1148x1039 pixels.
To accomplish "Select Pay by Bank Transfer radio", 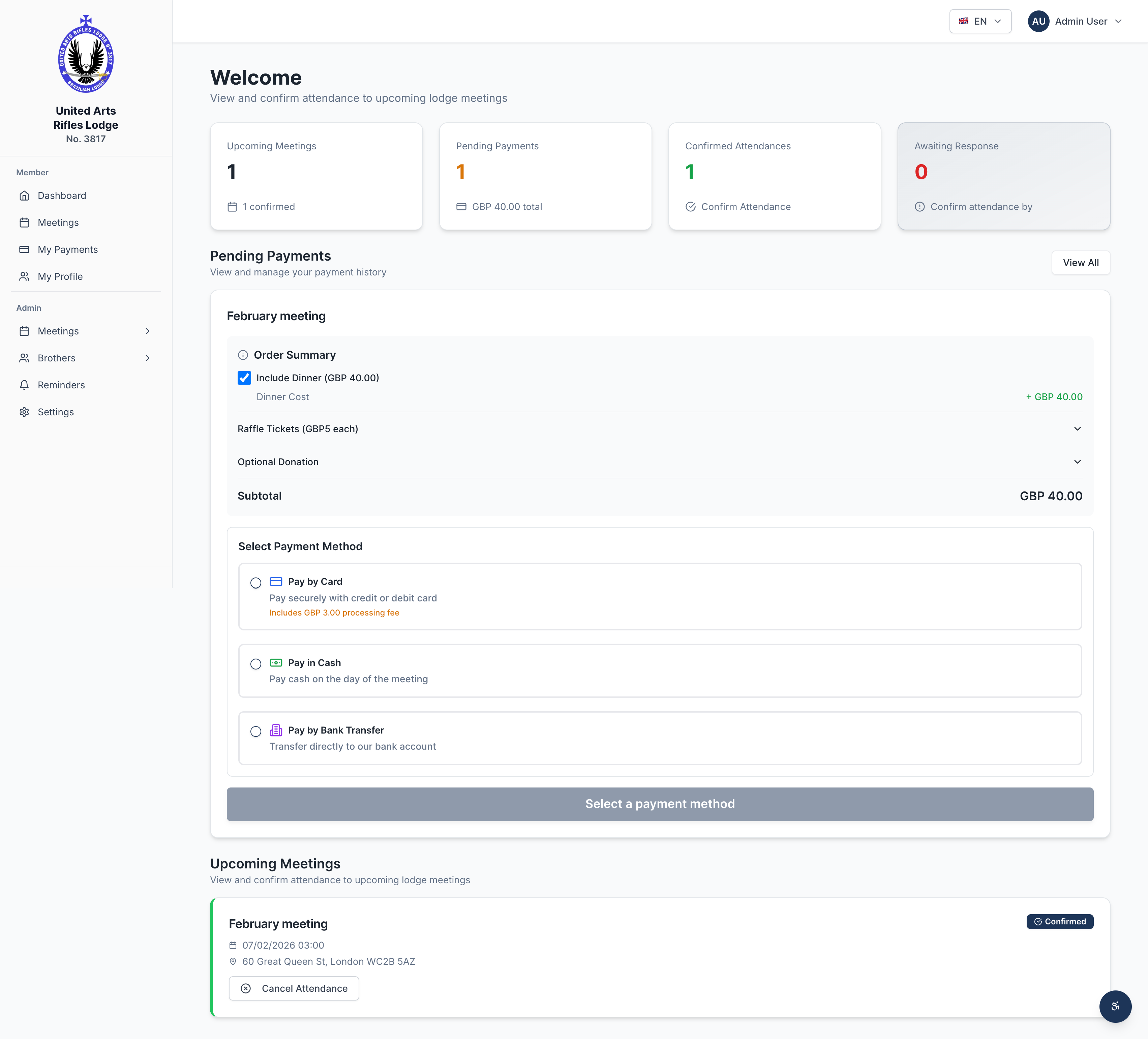I will pos(256,732).
